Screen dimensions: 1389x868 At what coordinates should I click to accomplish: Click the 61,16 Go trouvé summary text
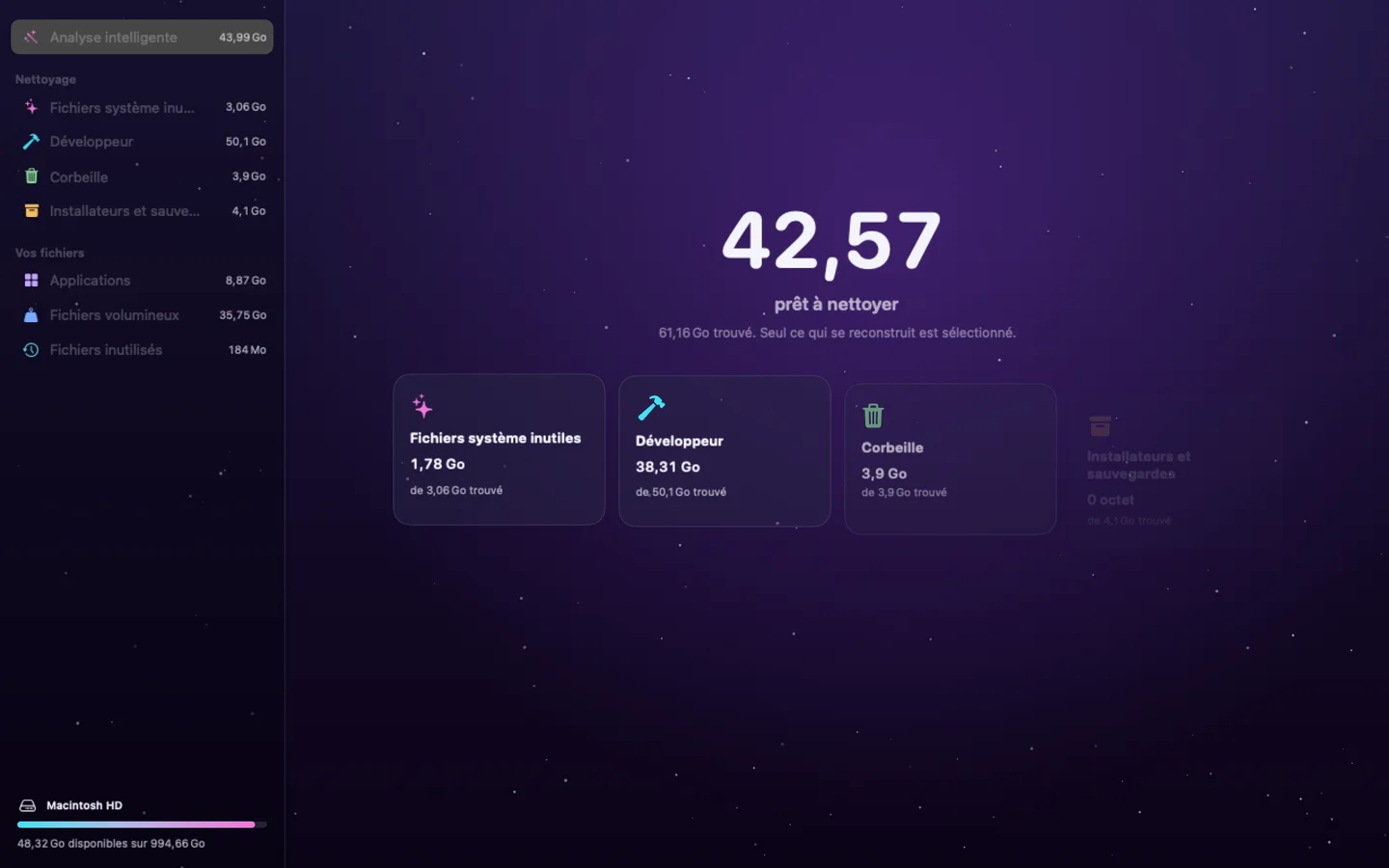pyautogui.click(x=836, y=333)
